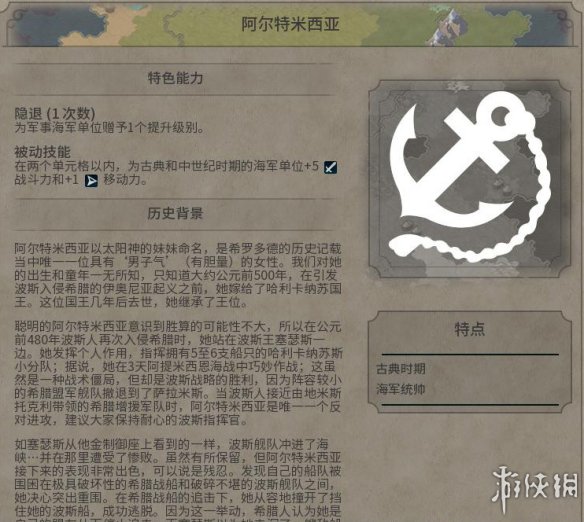584x522 pixels.
Task: Click the 特点 panel heading
Action: click(469, 329)
